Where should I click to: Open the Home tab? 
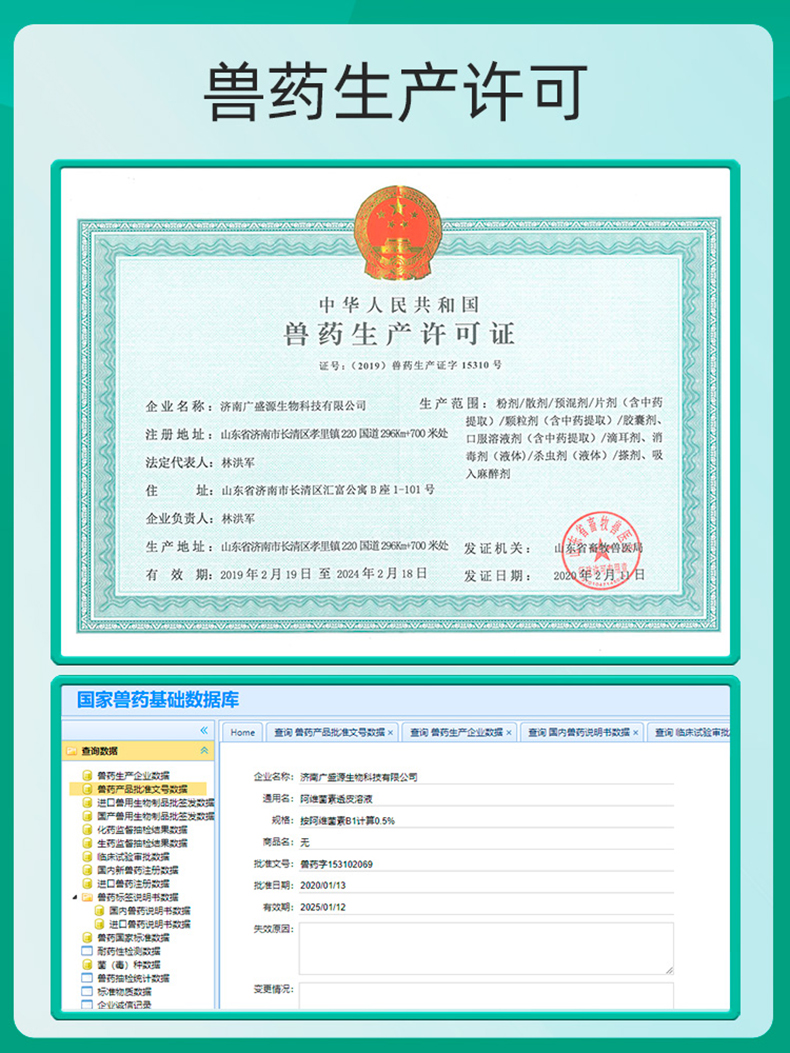[243, 733]
